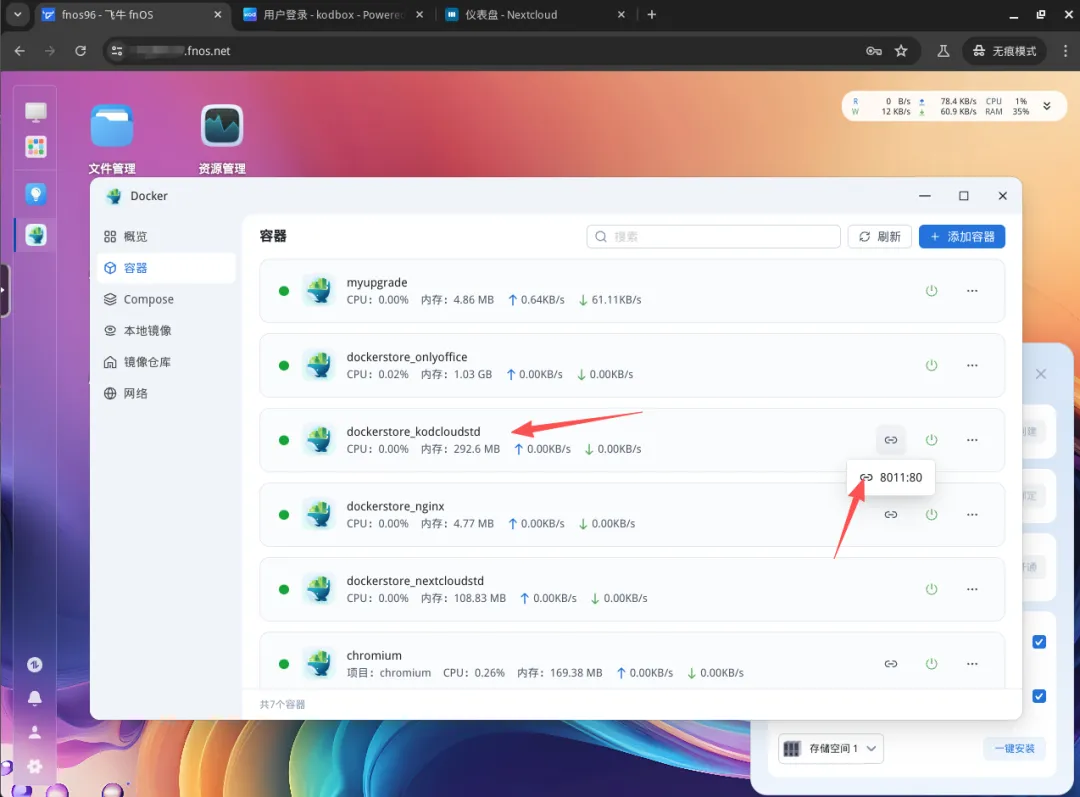Open the 文件管理 desktop icon

112,126
